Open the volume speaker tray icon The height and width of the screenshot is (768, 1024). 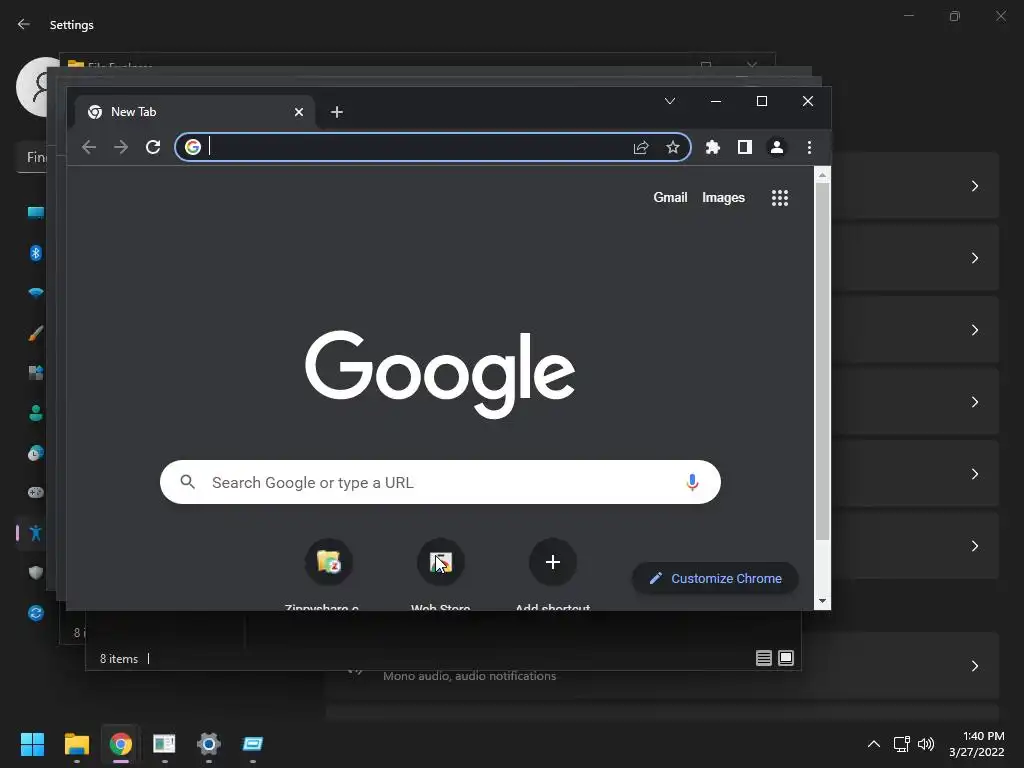pos(926,744)
